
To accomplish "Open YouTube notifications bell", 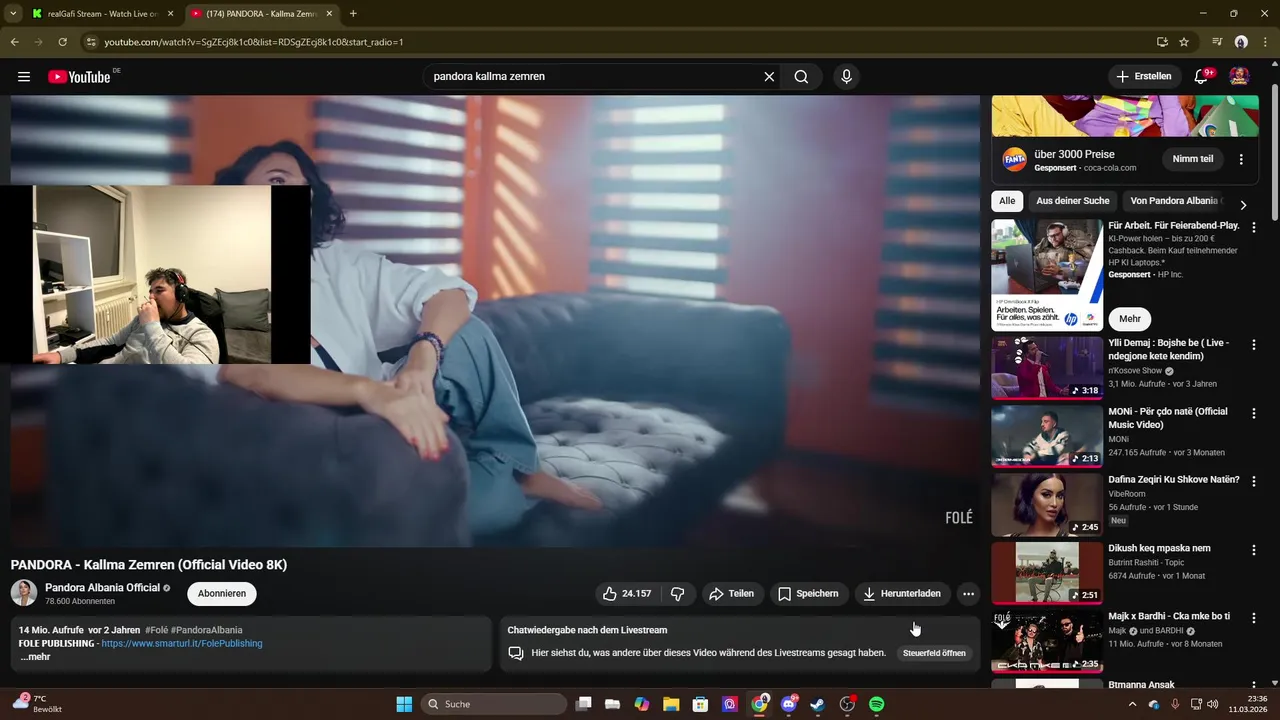I will point(1202,76).
